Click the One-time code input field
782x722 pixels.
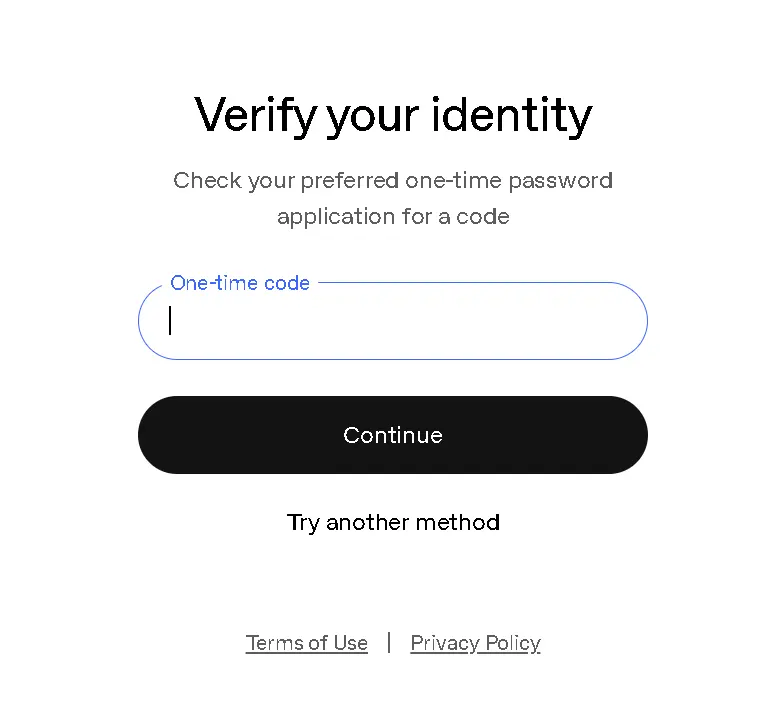click(x=392, y=321)
